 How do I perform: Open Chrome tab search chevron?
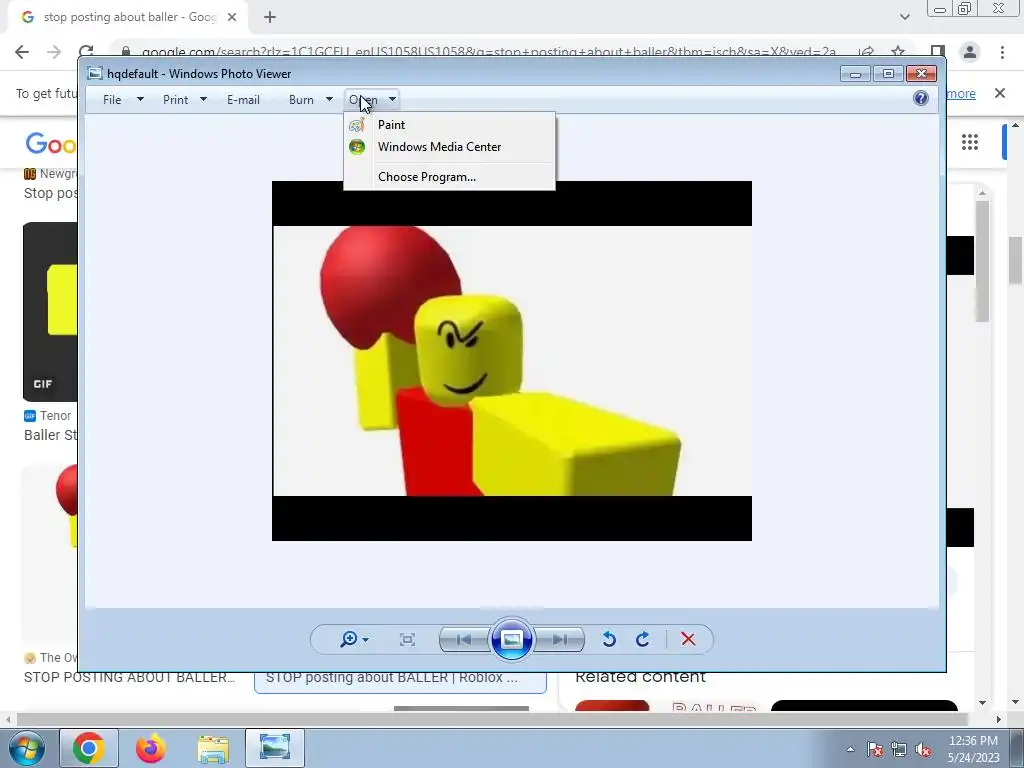click(x=904, y=17)
